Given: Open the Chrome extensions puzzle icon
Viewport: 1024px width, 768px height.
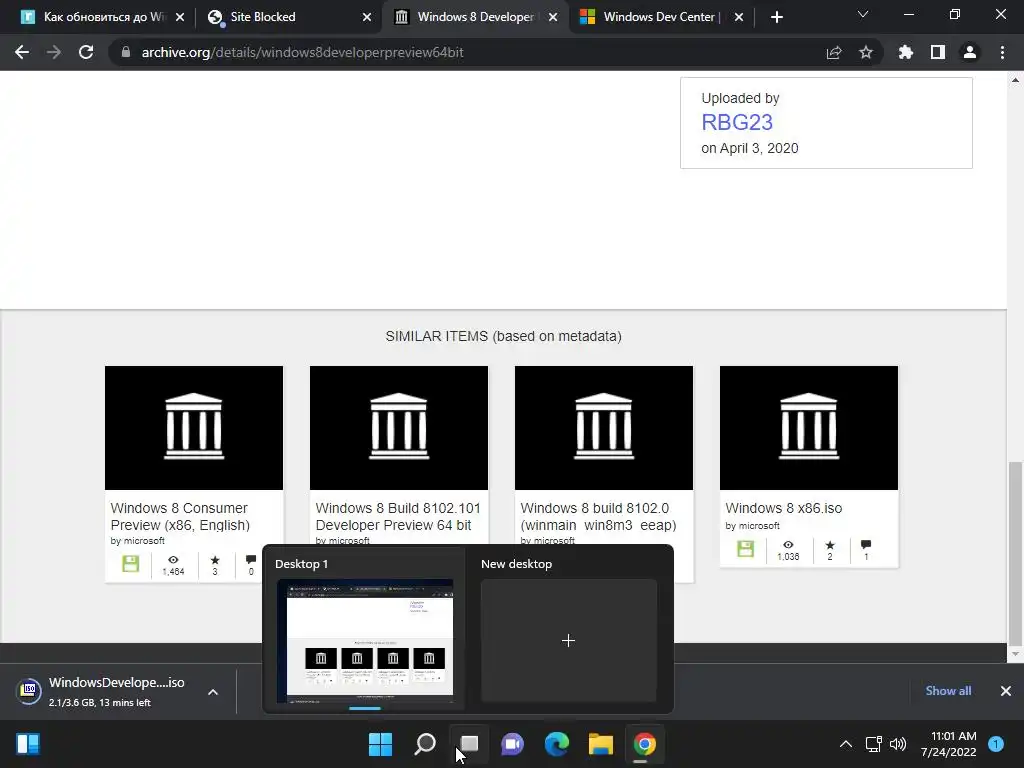Looking at the screenshot, I should [x=905, y=52].
